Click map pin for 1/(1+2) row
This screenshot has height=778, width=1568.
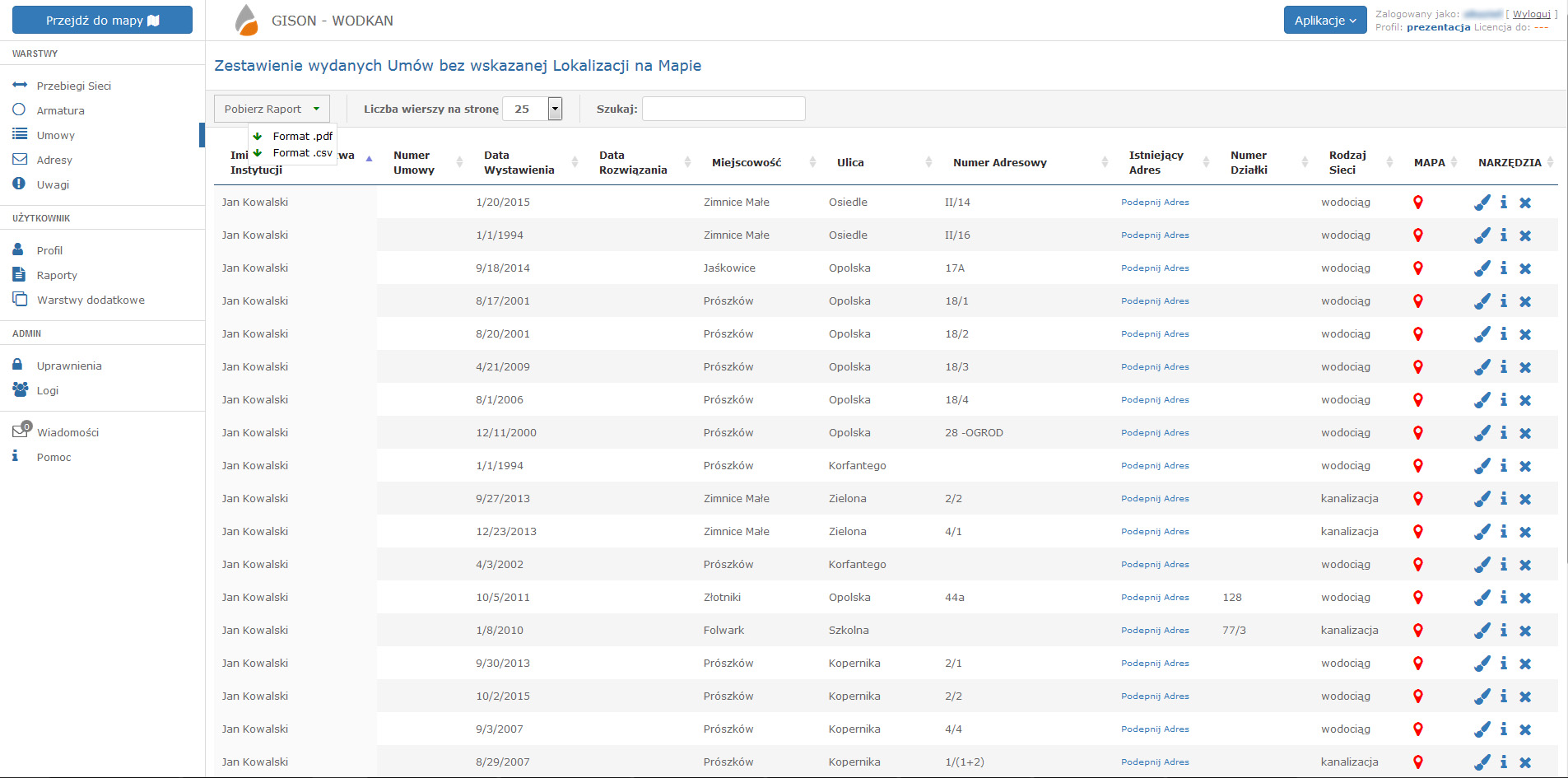1418,762
